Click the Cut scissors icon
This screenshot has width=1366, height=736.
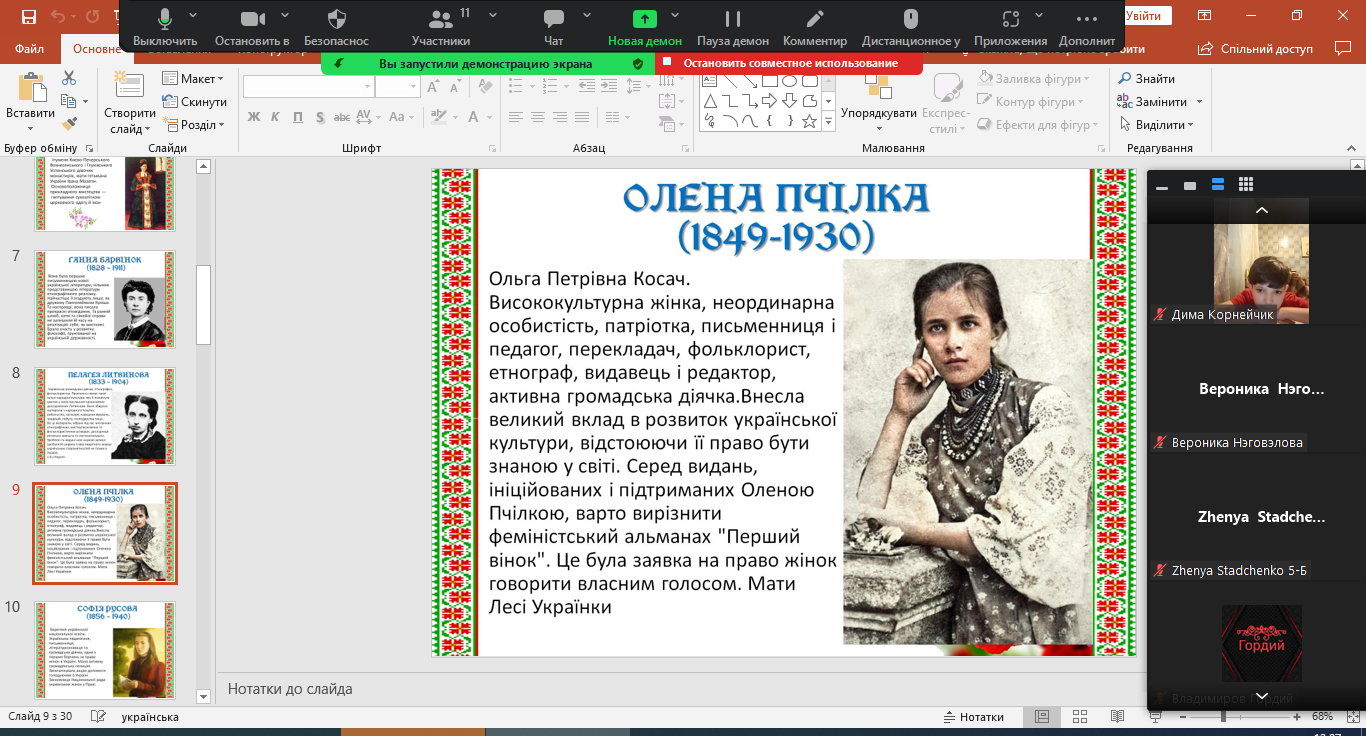(69, 78)
